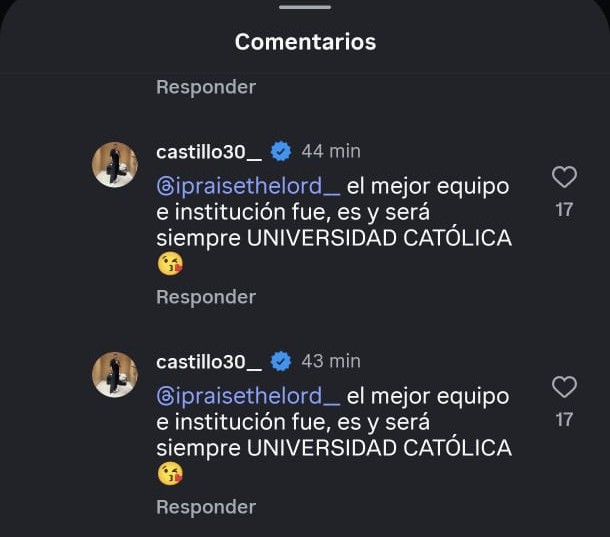Click the 44 min timestamp label
Screen dimensions: 610x537
tap(330, 151)
